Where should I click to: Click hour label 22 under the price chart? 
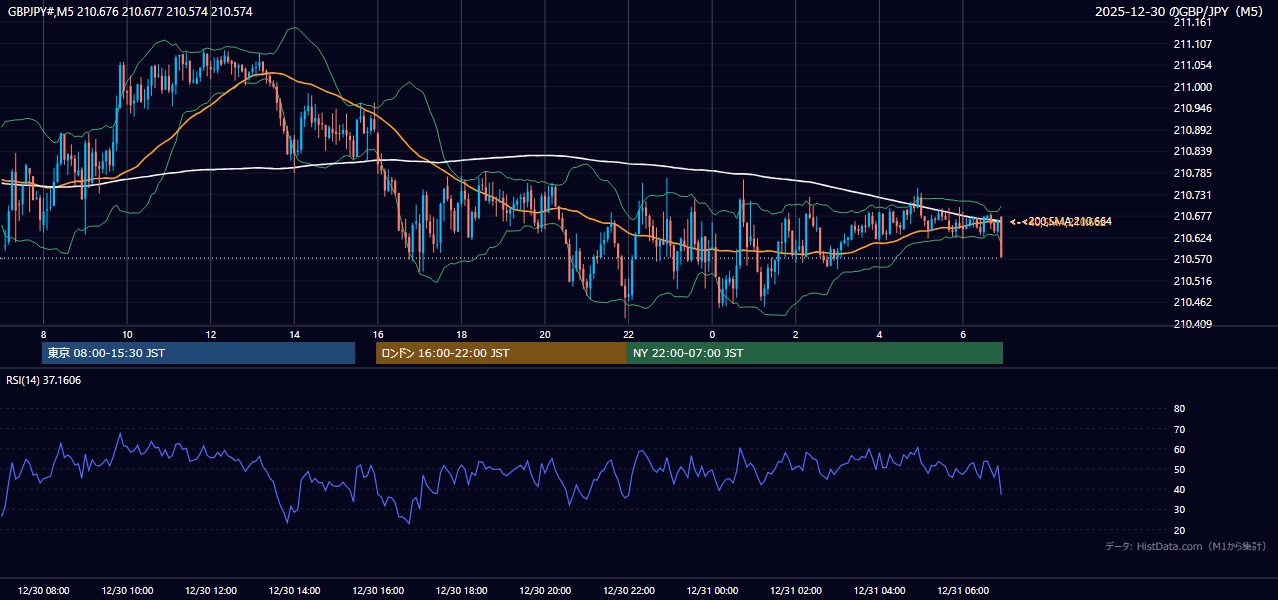pyautogui.click(x=628, y=334)
